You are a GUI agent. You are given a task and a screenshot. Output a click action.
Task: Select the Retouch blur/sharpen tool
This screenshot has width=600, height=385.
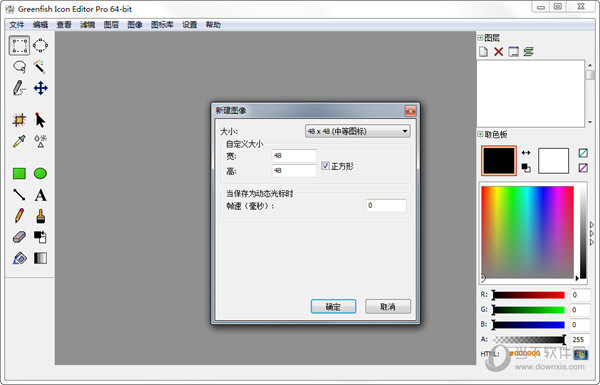click(x=40, y=141)
